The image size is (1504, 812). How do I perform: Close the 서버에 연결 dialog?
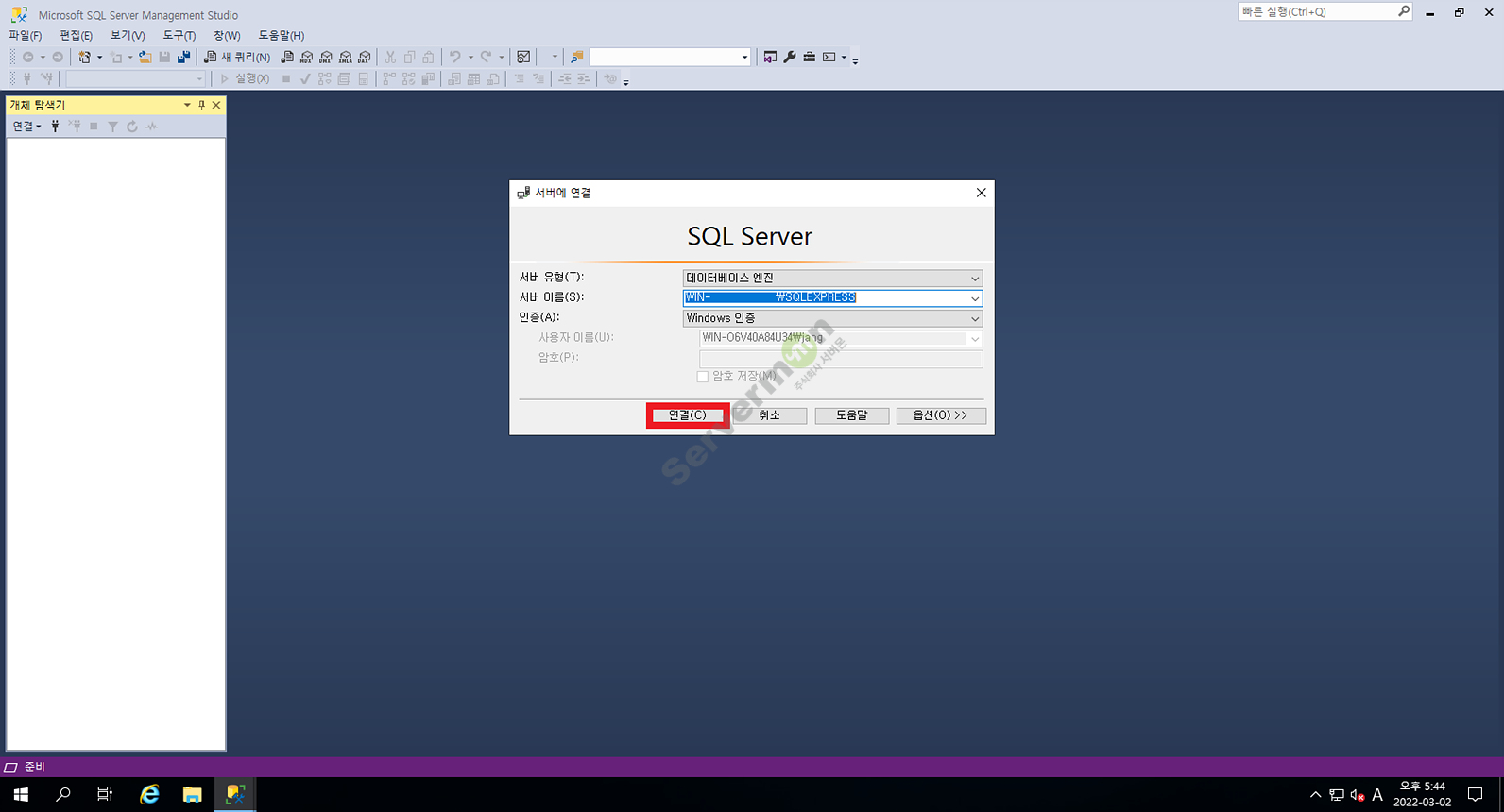pos(981,193)
